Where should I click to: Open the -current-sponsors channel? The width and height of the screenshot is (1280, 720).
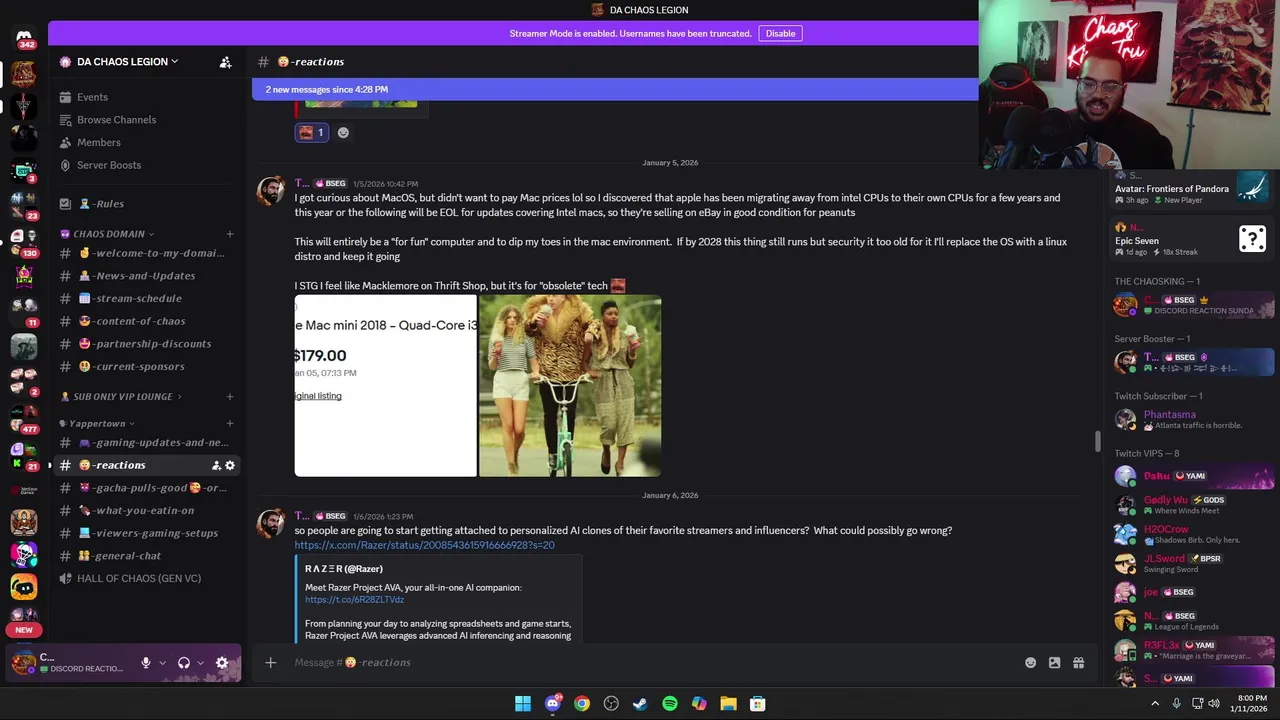[x=147, y=366]
